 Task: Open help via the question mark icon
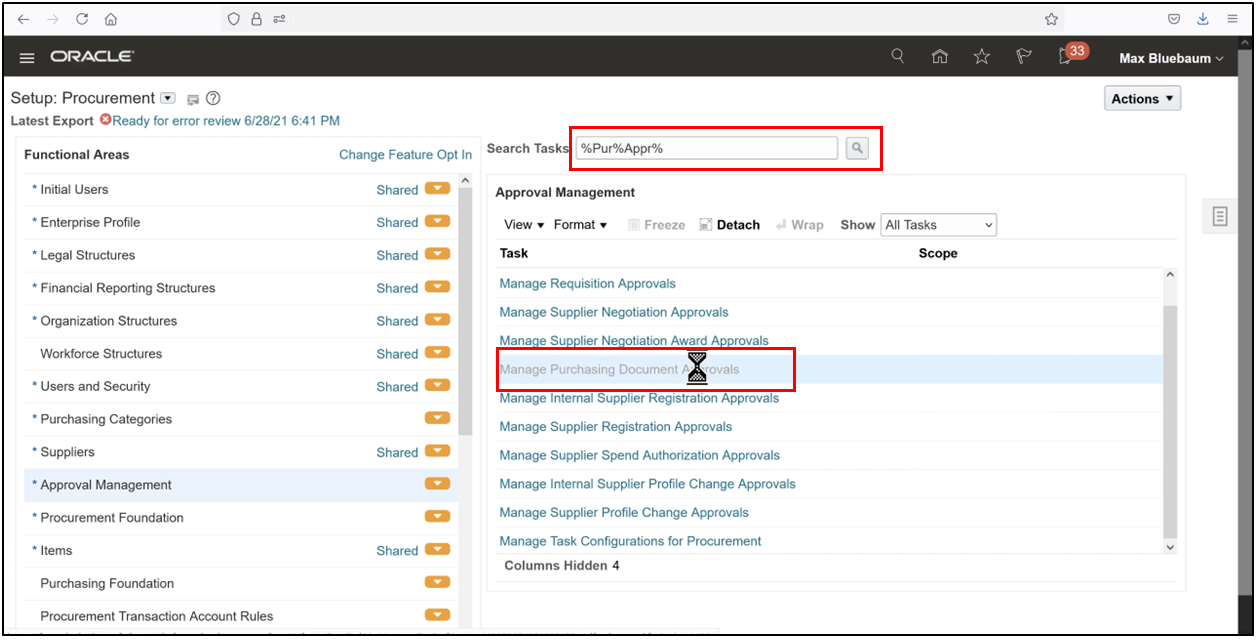point(213,98)
